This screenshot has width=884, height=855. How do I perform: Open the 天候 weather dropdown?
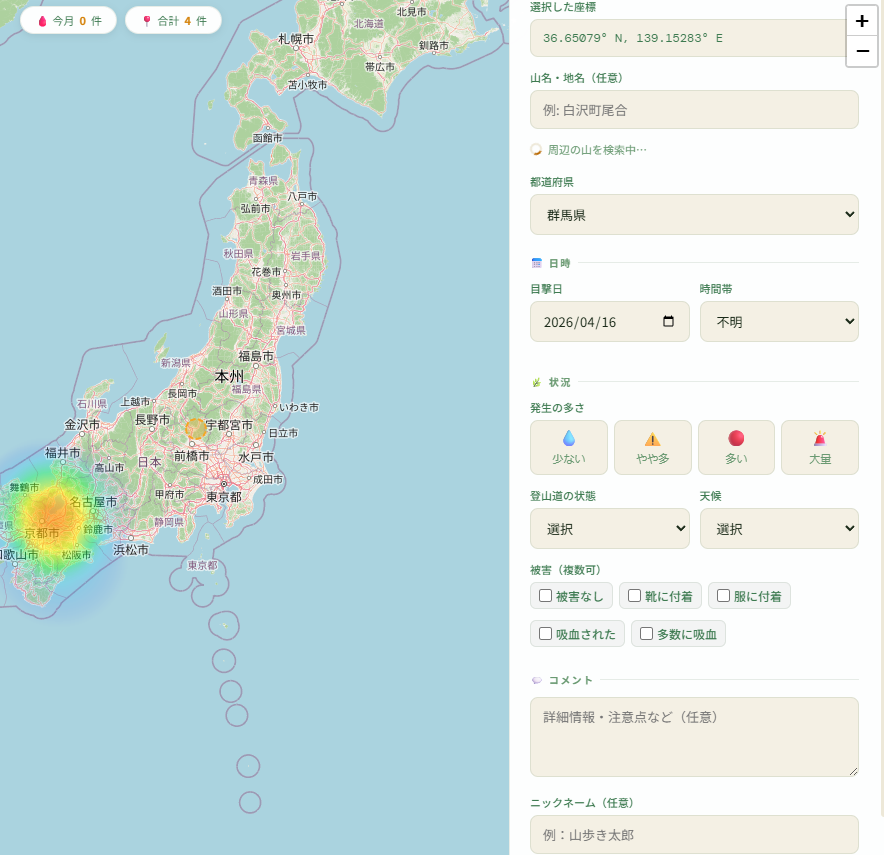(778, 529)
